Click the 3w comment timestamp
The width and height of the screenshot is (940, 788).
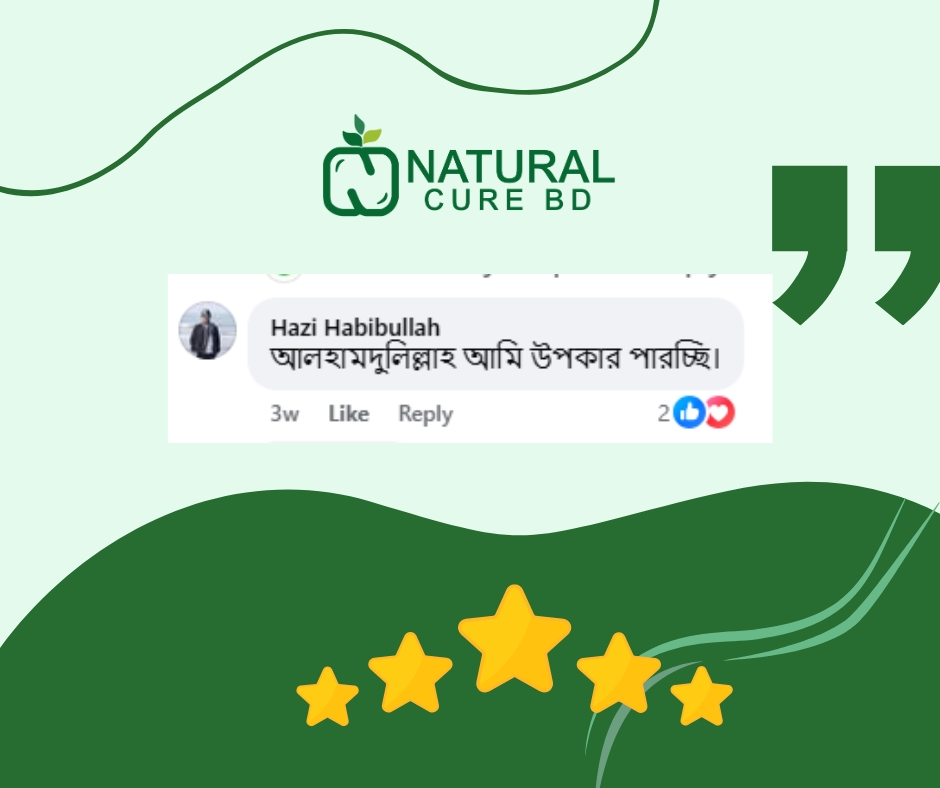[284, 414]
